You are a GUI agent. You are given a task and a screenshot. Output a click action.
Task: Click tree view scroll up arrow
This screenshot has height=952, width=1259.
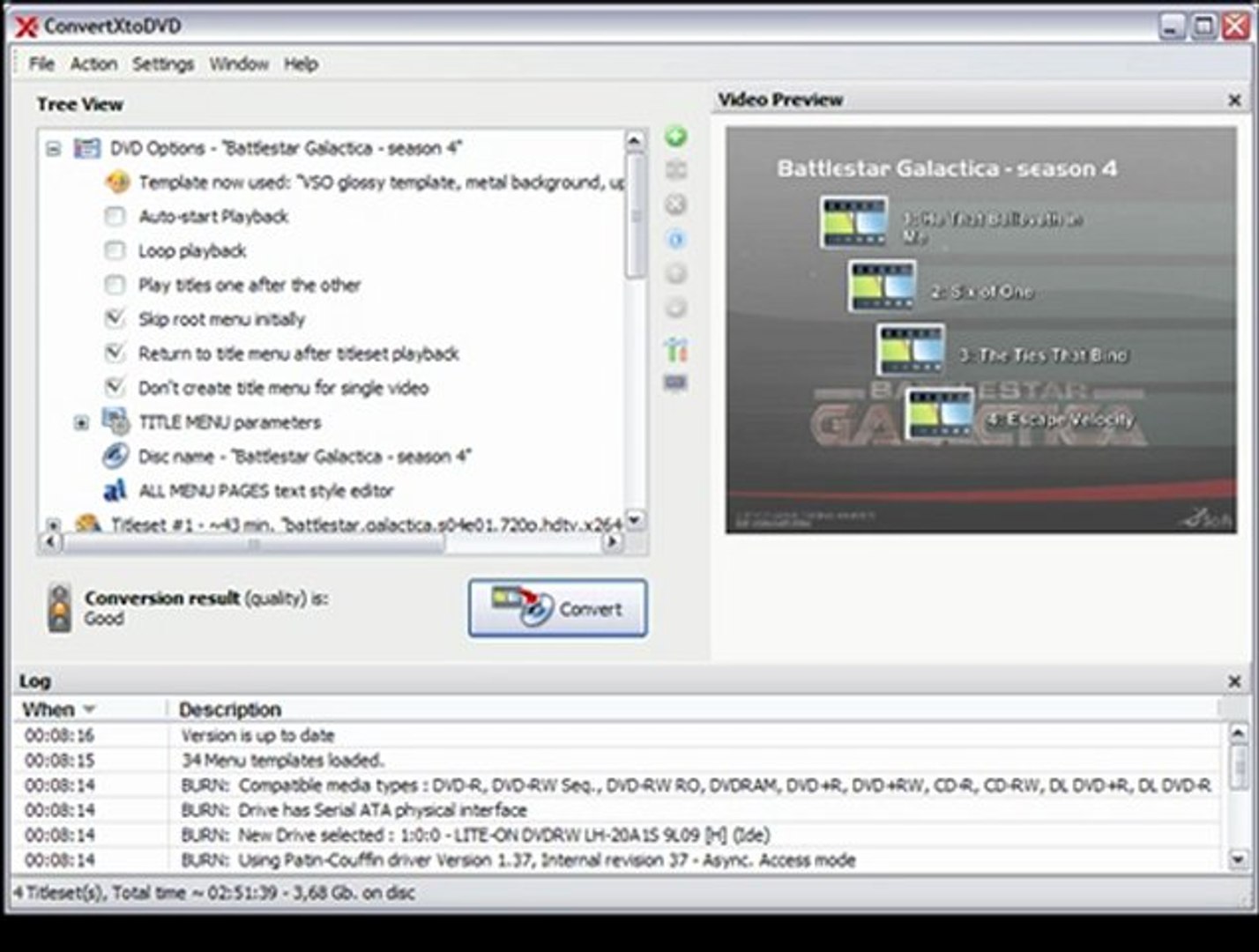click(x=635, y=141)
